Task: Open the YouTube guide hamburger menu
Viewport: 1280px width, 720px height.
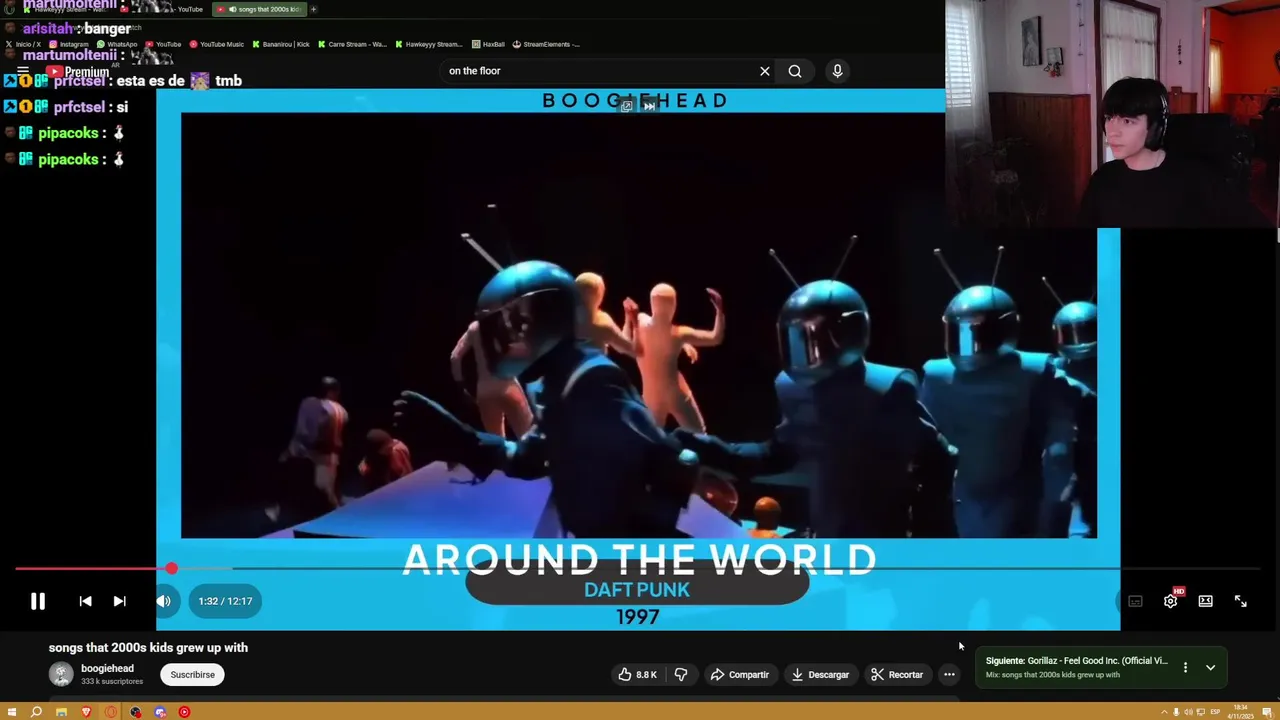Action: pyautogui.click(x=23, y=72)
